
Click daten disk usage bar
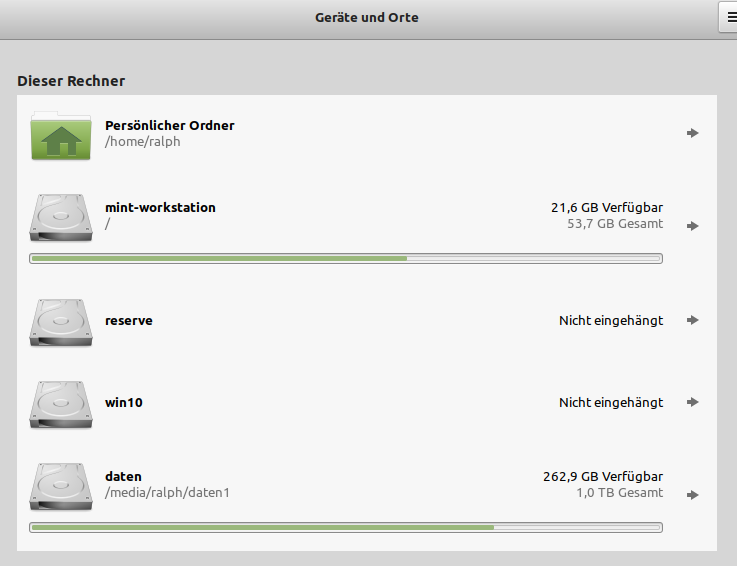pos(346,527)
